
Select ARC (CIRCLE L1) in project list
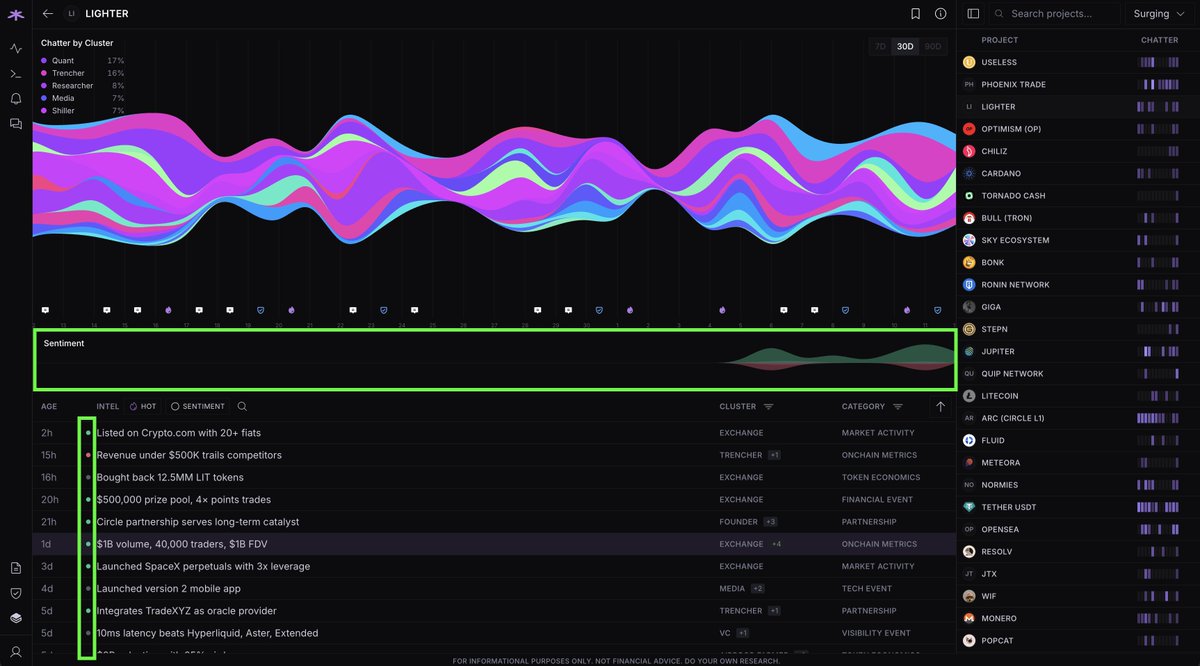1078,418
